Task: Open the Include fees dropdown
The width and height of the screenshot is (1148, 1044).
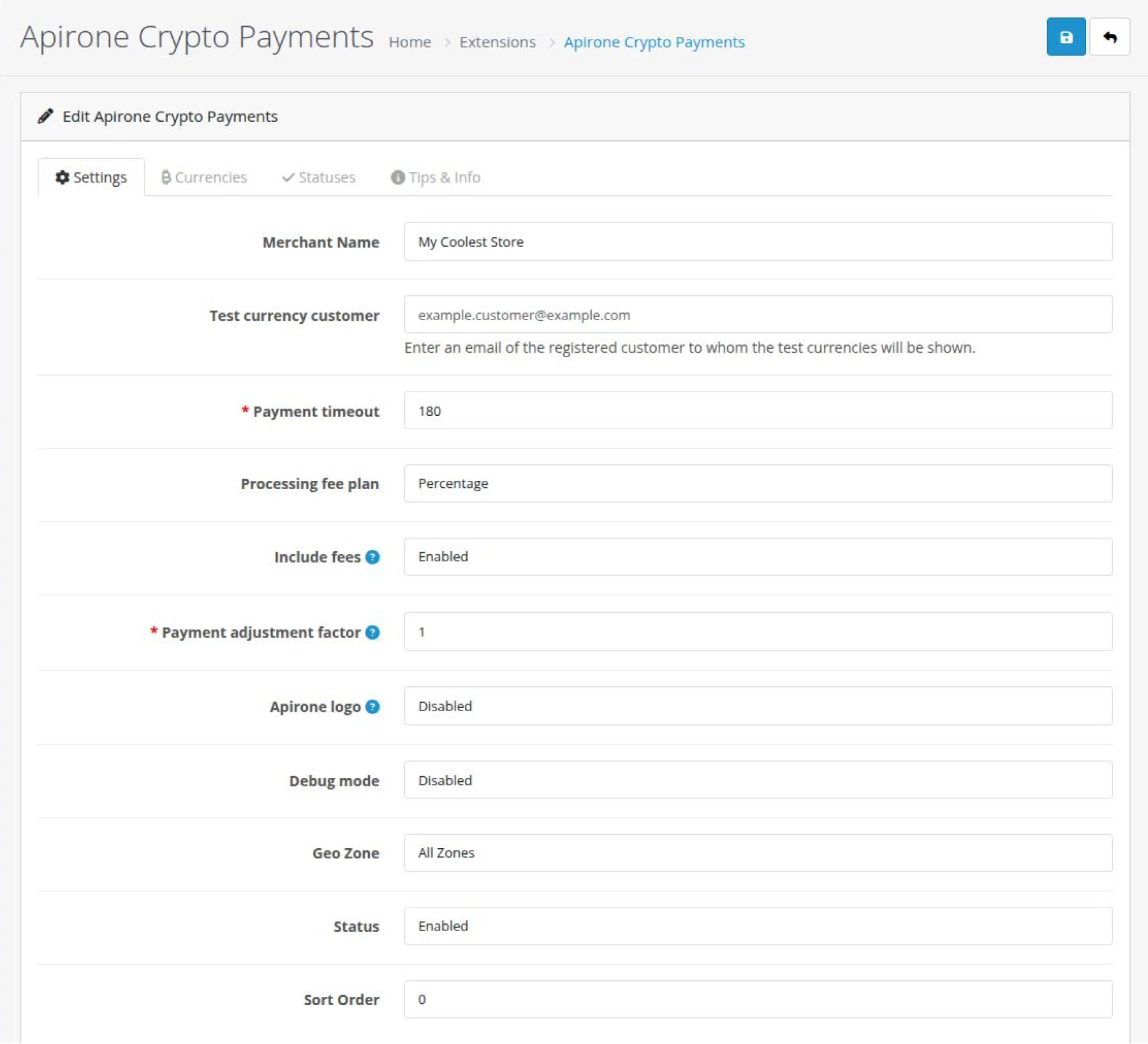Action: point(758,557)
